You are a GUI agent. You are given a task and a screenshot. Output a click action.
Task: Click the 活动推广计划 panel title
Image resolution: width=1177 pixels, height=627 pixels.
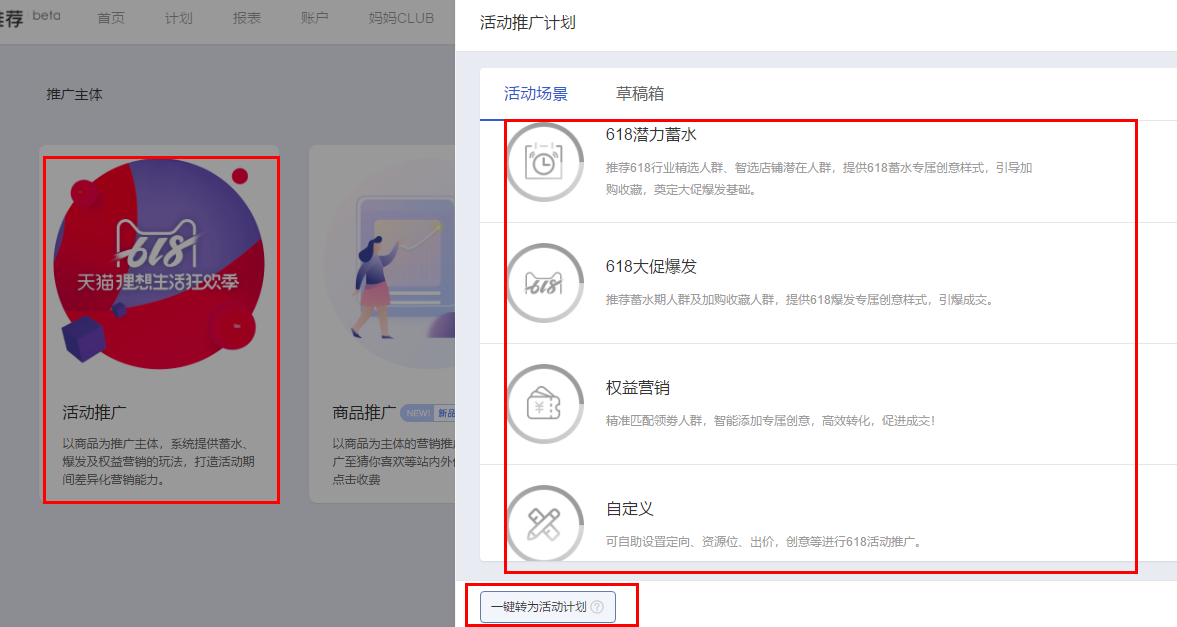(528, 23)
